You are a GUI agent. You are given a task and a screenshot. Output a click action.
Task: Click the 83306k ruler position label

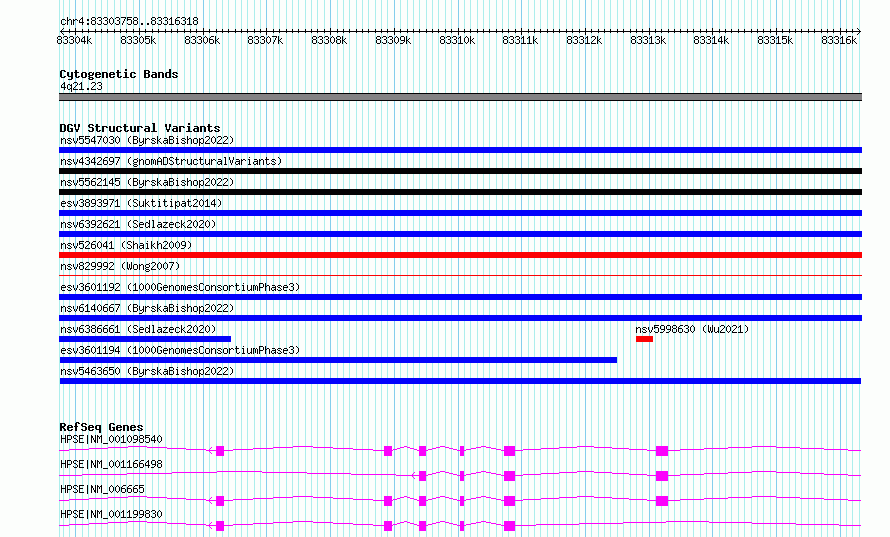point(202,40)
